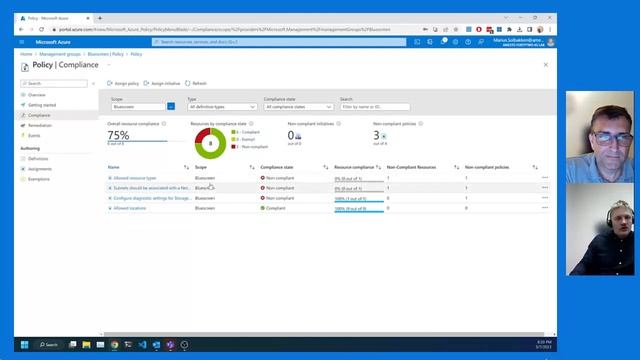
Task: Open the Feedback icon in Azure header
Action: tap(481, 42)
